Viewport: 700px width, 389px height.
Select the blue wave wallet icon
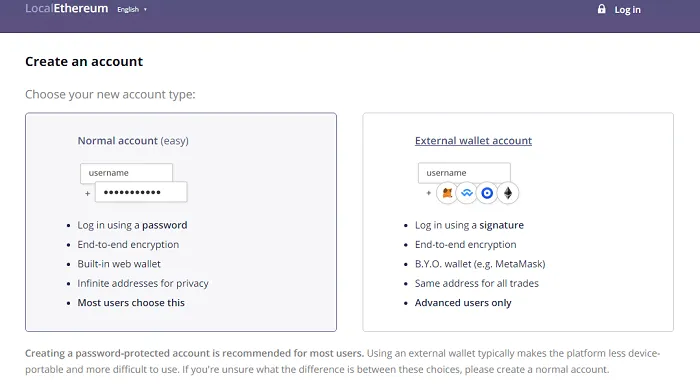[467, 193]
